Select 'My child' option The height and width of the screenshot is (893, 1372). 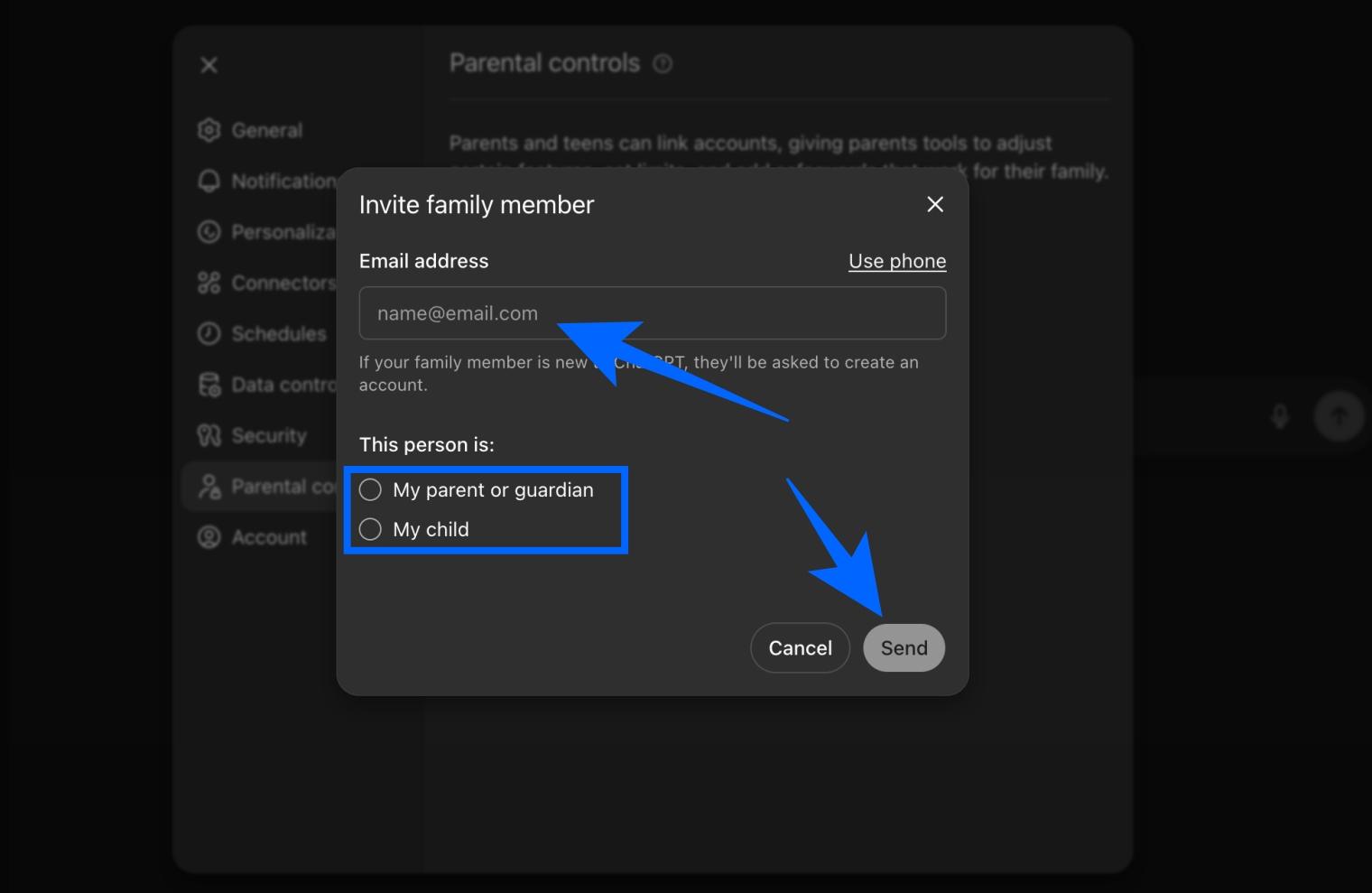370,529
